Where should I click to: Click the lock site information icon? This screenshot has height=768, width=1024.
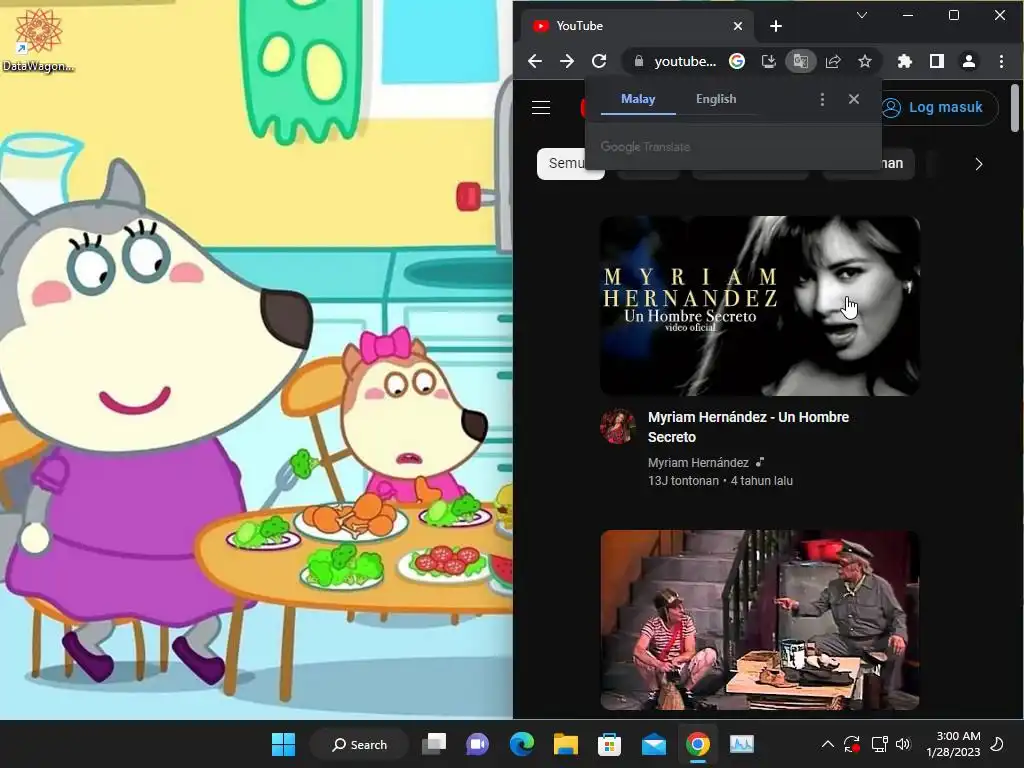pos(639,61)
